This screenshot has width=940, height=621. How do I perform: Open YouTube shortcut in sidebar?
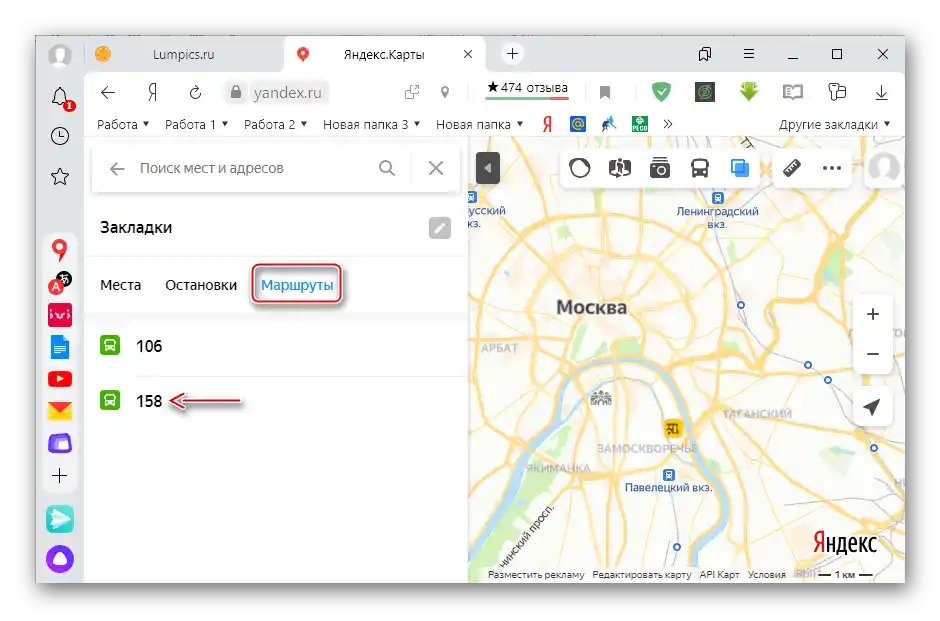[x=60, y=379]
